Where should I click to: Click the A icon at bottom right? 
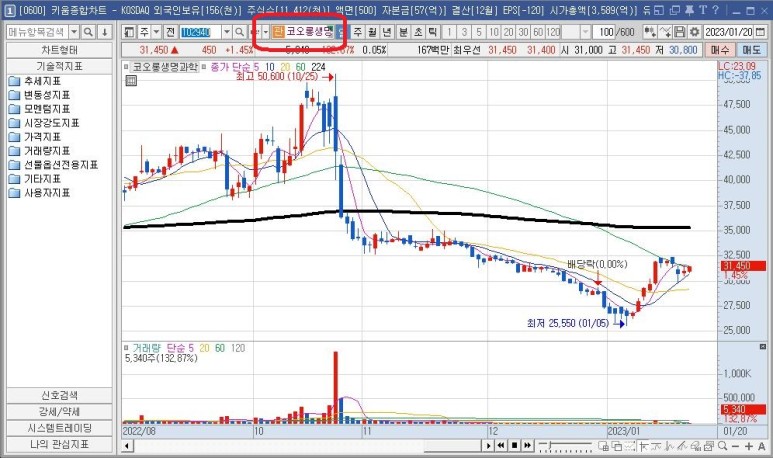click(x=762, y=446)
